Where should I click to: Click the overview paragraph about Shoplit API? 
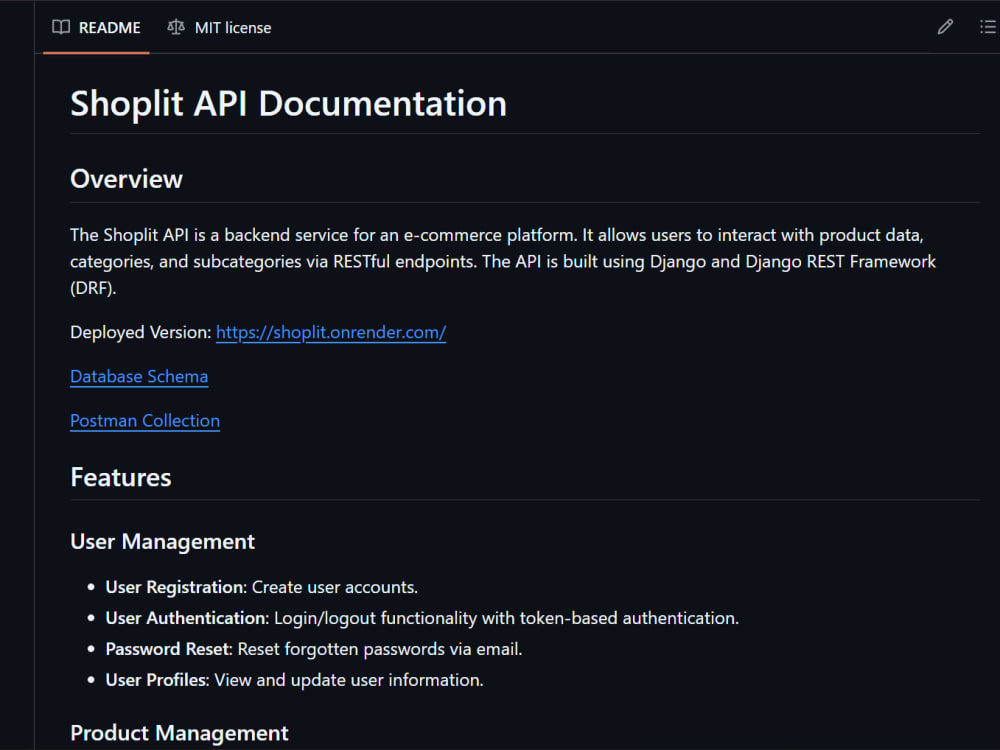[503, 261]
